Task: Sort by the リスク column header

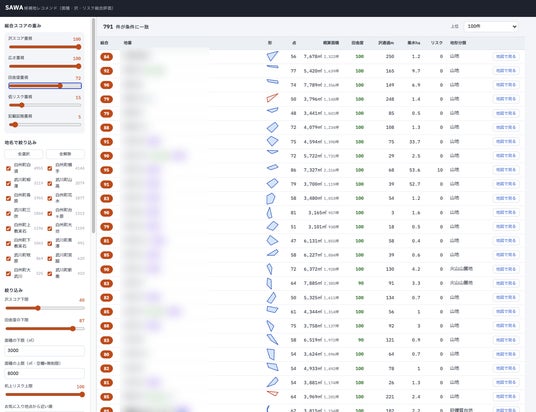Action: pos(436,43)
